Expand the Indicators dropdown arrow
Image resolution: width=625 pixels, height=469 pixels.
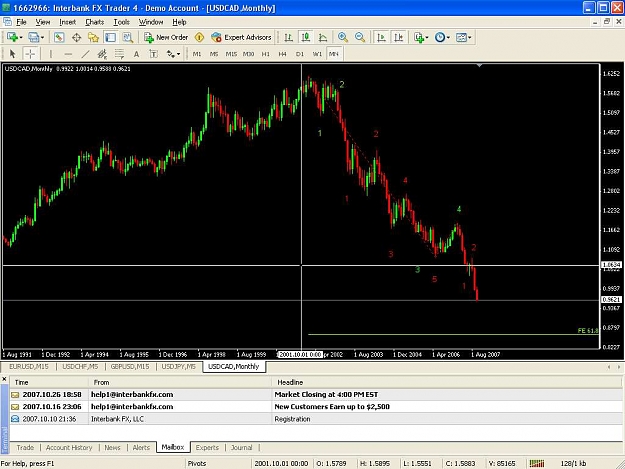pyautogui.click(x=427, y=37)
